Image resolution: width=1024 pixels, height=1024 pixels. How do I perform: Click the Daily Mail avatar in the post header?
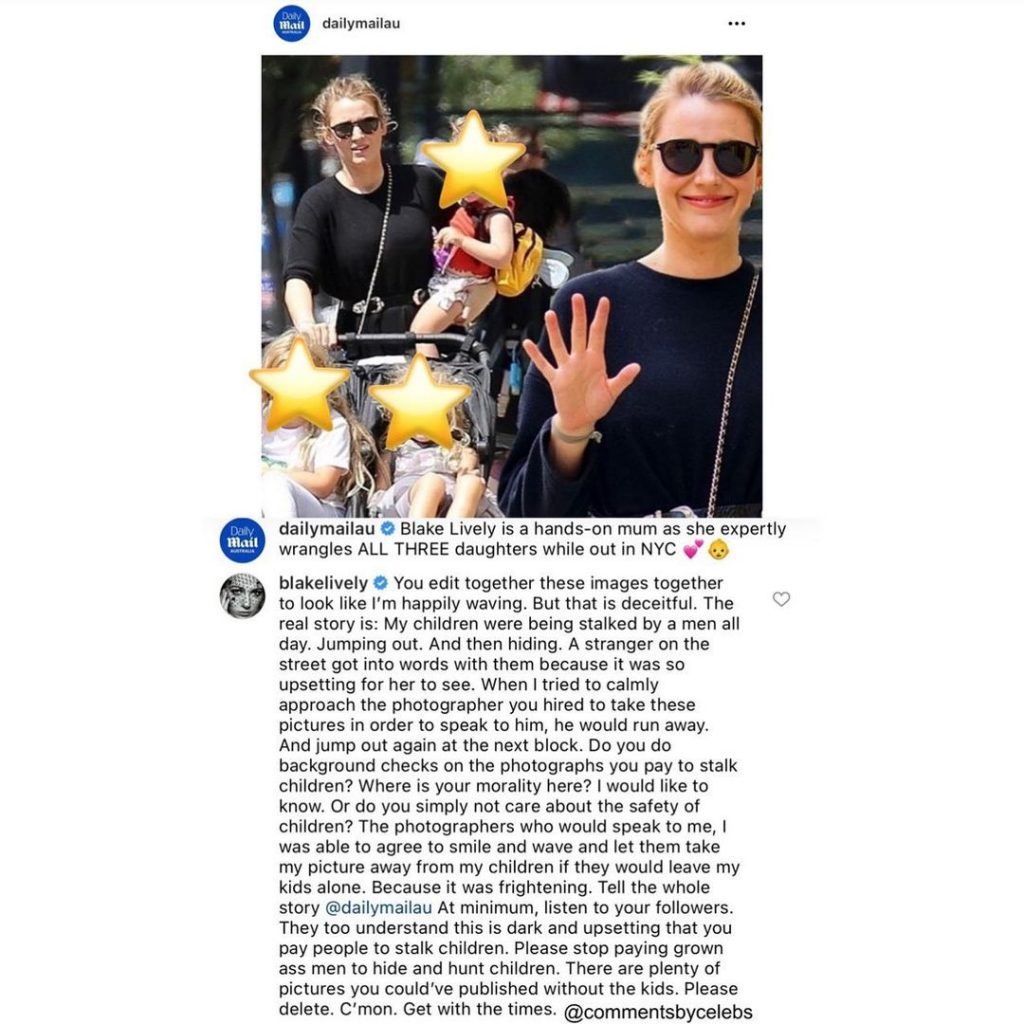(291, 24)
